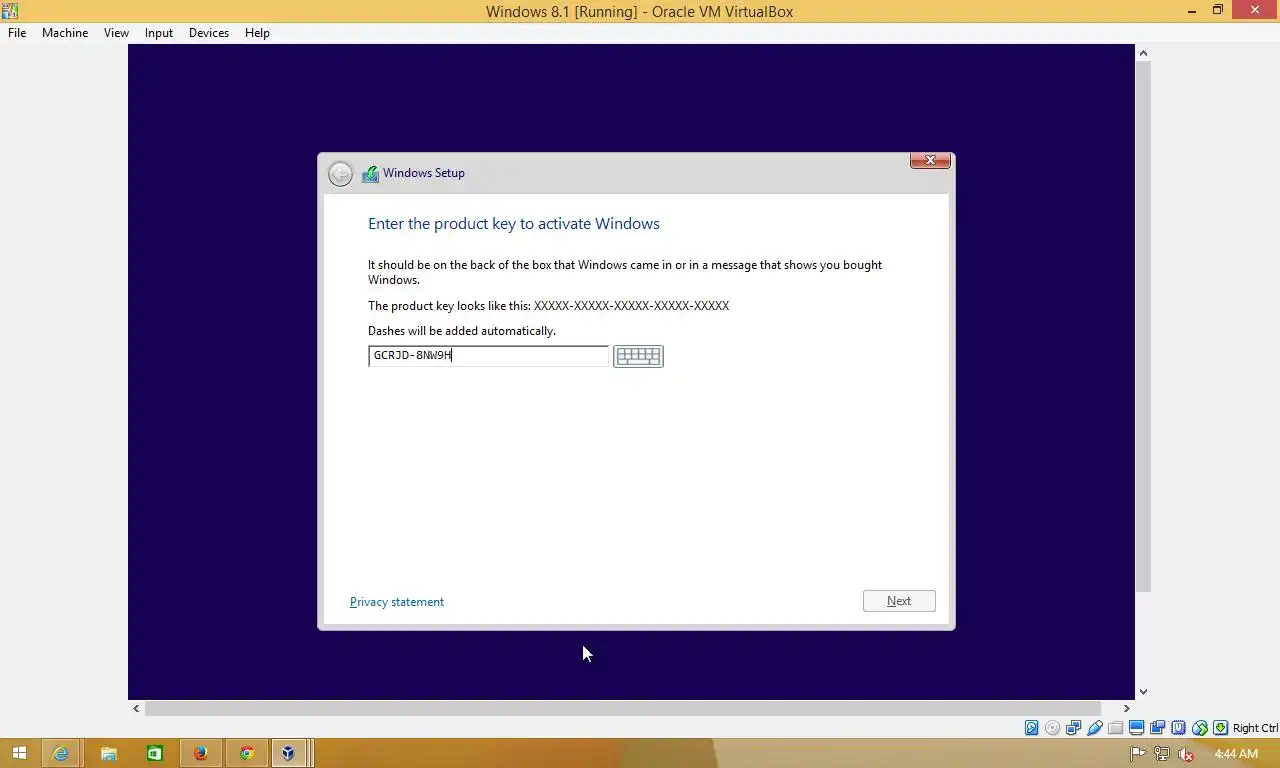Open the Privacy statement link
Viewport: 1280px width, 768px height.
tap(397, 602)
